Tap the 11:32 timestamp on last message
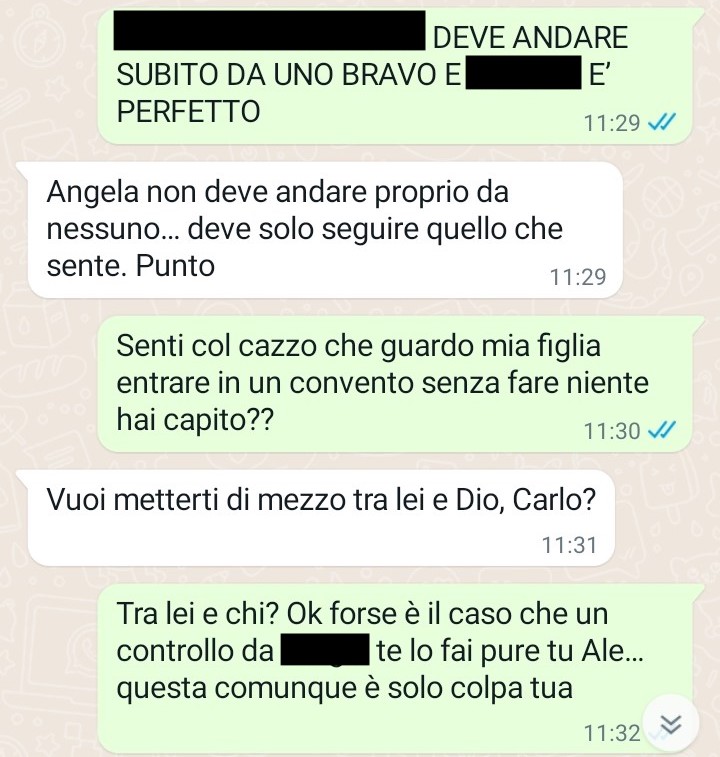This screenshot has width=720, height=757. tap(612, 733)
